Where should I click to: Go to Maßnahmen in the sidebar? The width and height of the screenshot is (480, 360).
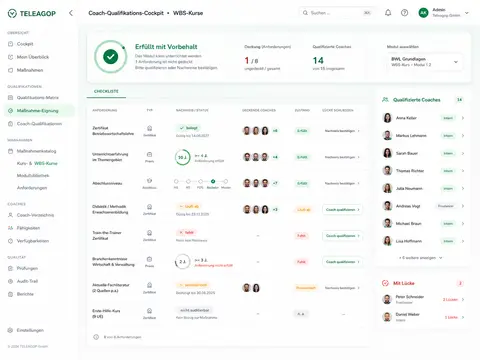[x=26, y=70]
